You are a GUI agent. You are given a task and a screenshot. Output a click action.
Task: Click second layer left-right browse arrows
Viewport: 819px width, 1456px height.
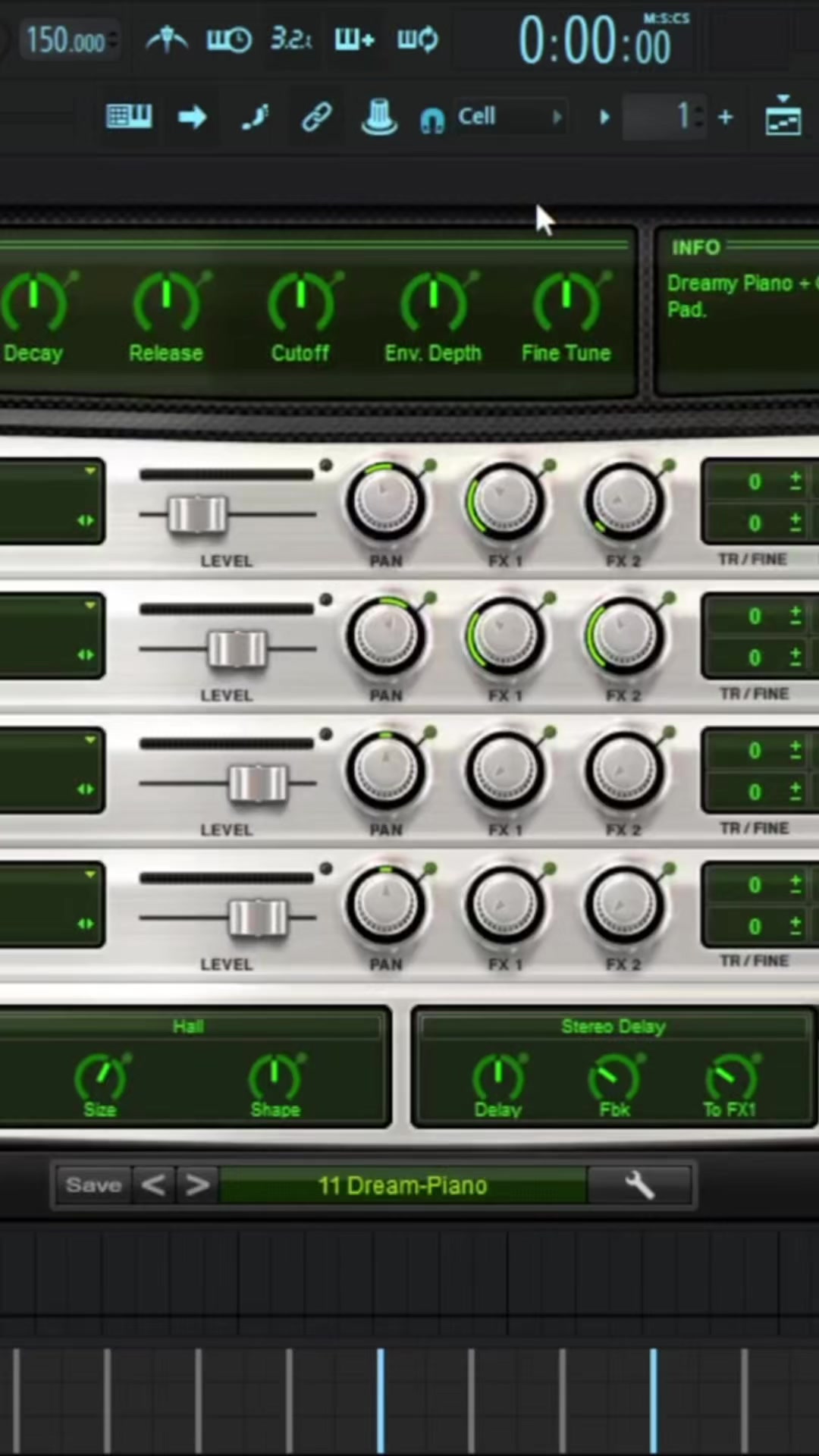pos(86,654)
